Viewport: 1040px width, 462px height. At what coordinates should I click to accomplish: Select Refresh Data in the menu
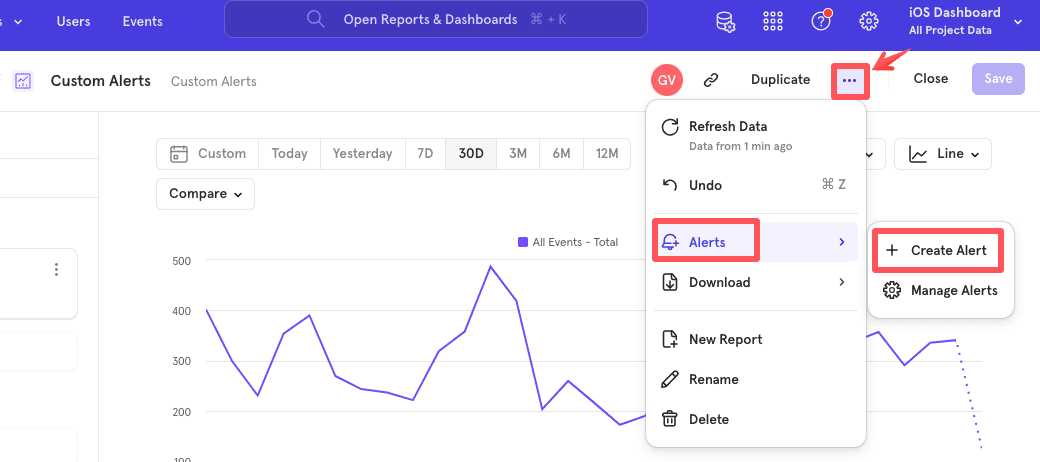click(728, 127)
